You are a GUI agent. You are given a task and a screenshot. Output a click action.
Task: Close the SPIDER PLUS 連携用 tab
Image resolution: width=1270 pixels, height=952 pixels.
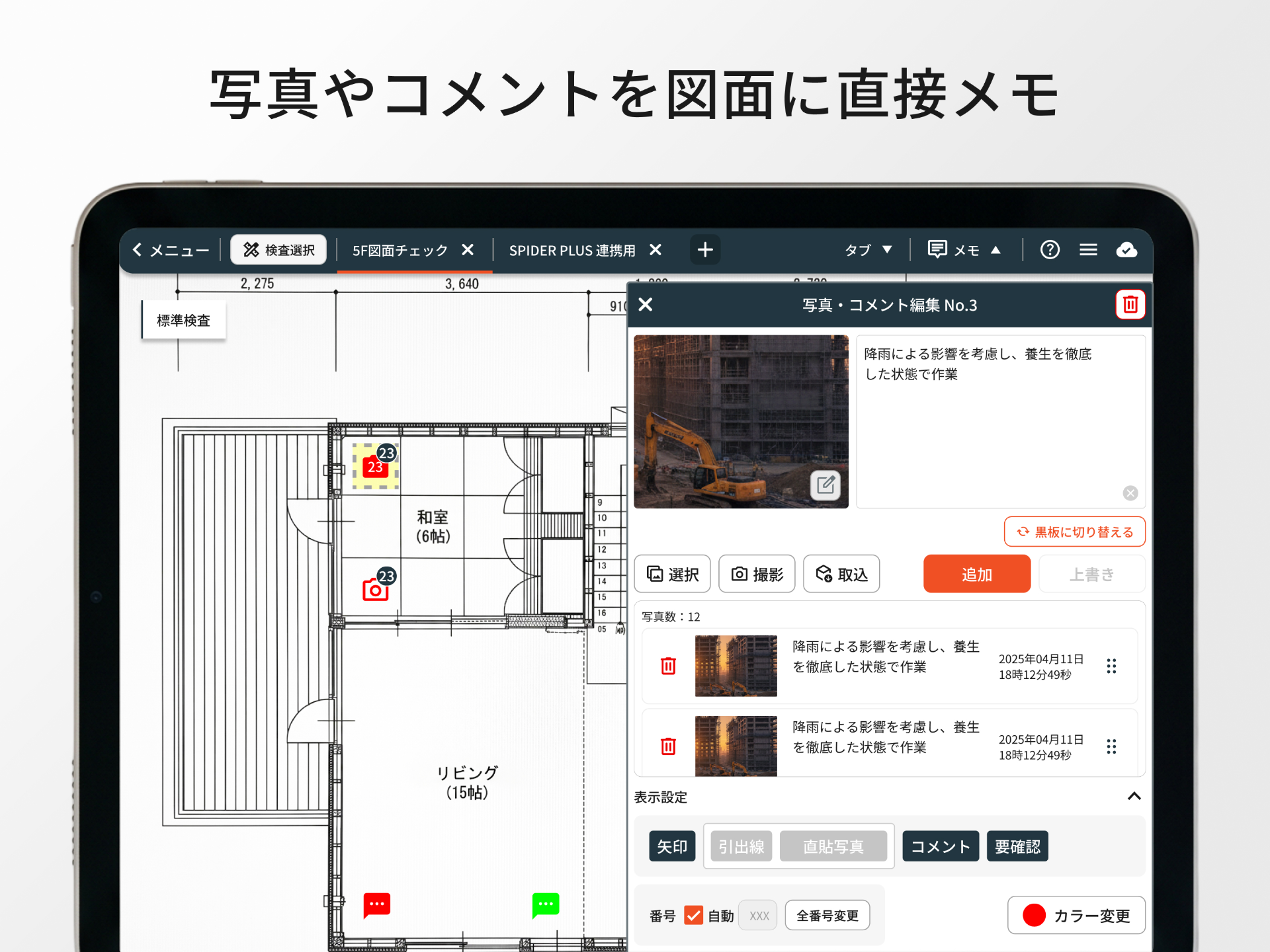[656, 250]
